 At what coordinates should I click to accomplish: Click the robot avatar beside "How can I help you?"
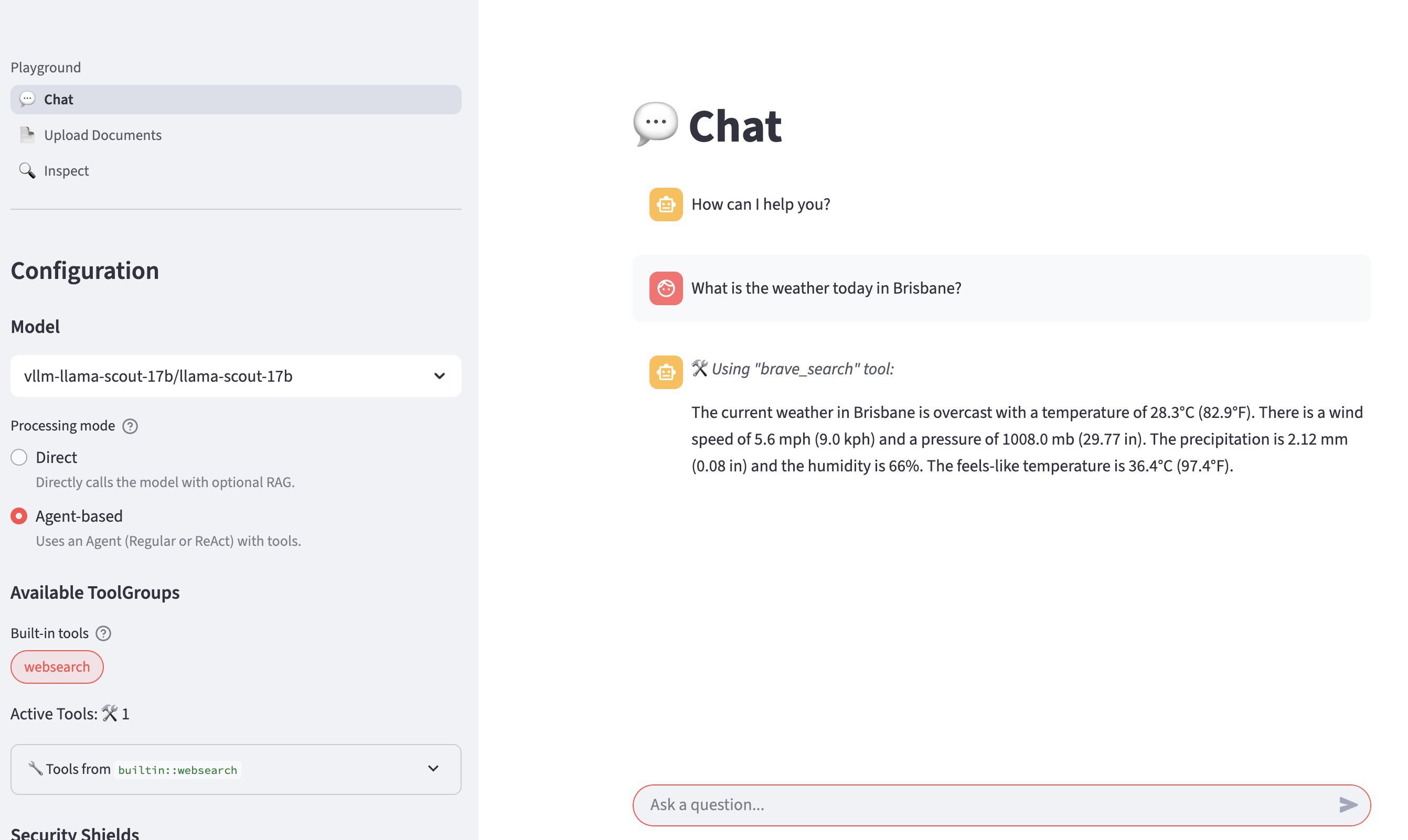click(666, 204)
